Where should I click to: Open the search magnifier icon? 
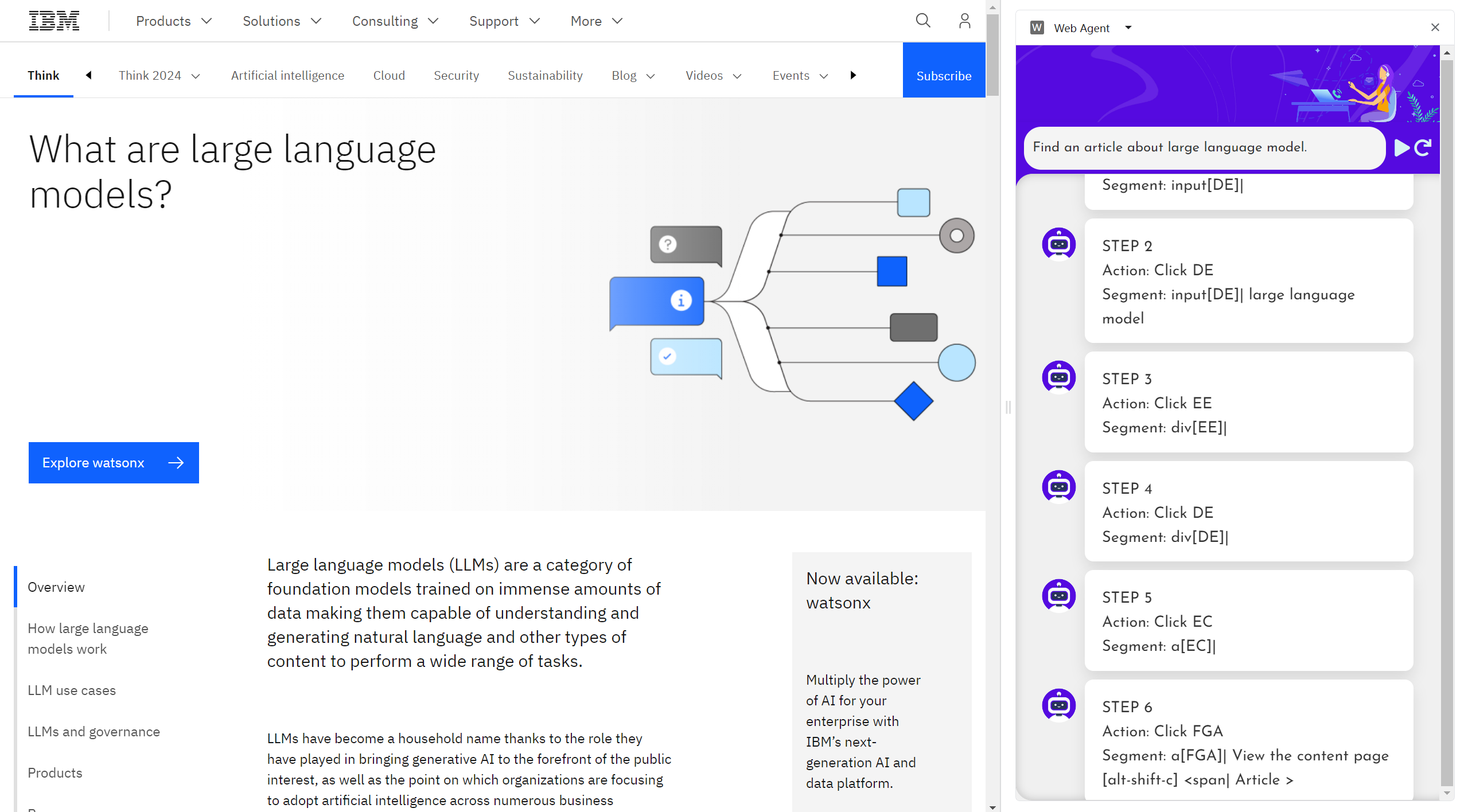coord(922,21)
